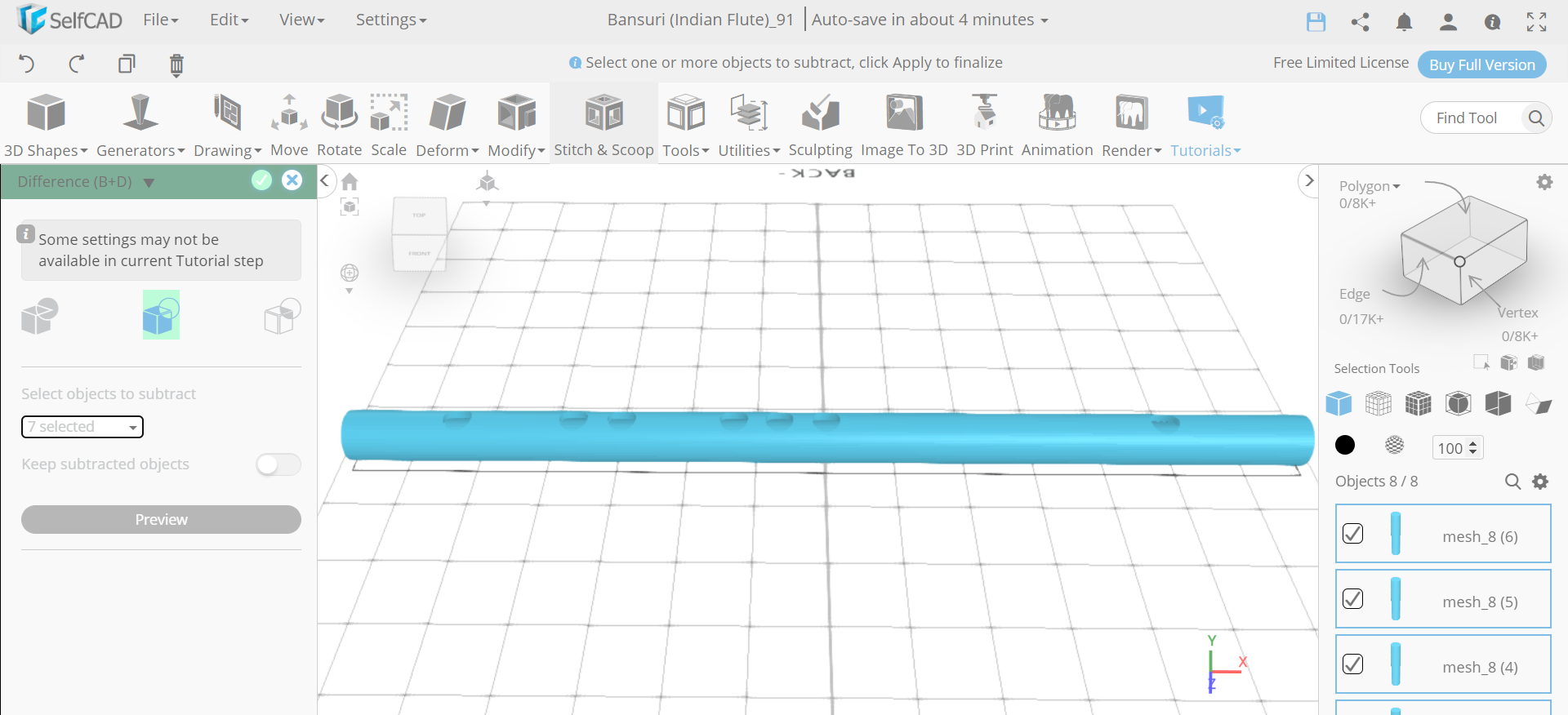Click the Undo arrow icon

click(x=27, y=64)
